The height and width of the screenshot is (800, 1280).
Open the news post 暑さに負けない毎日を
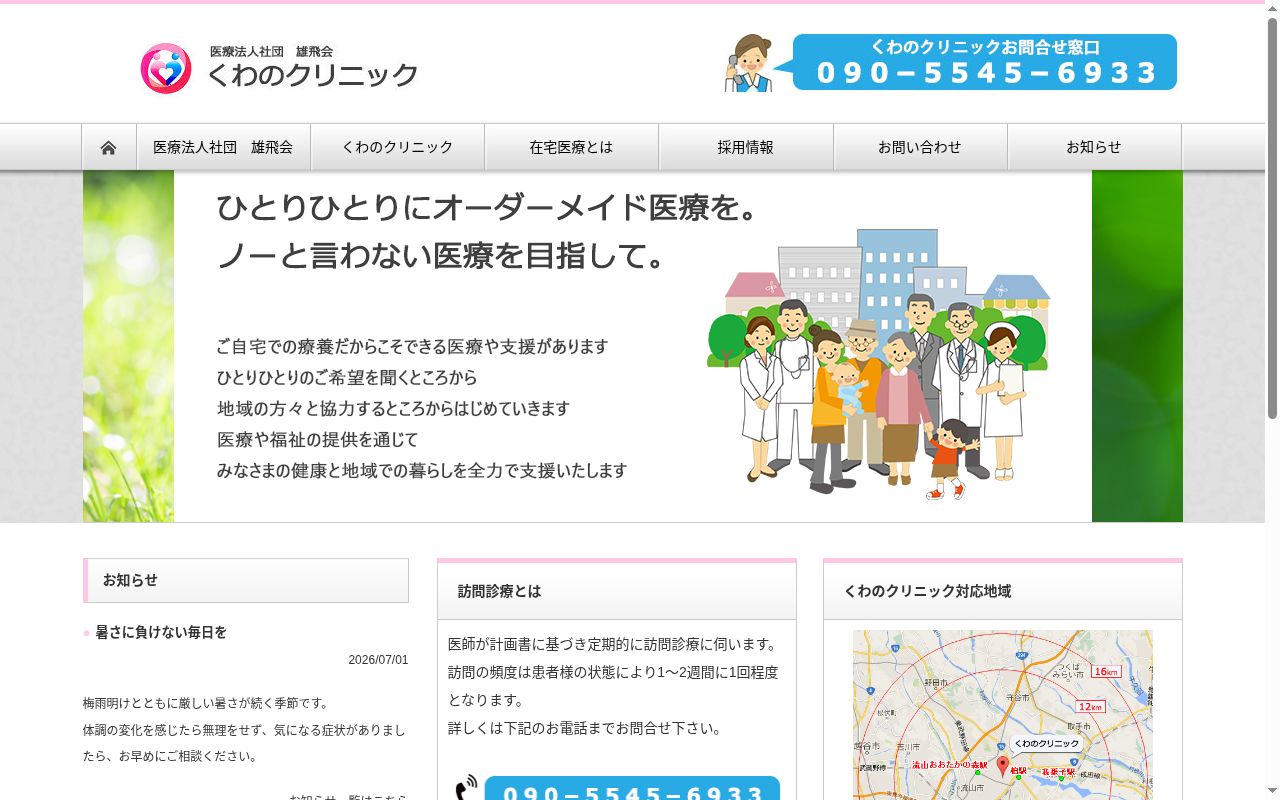(161, 632)
